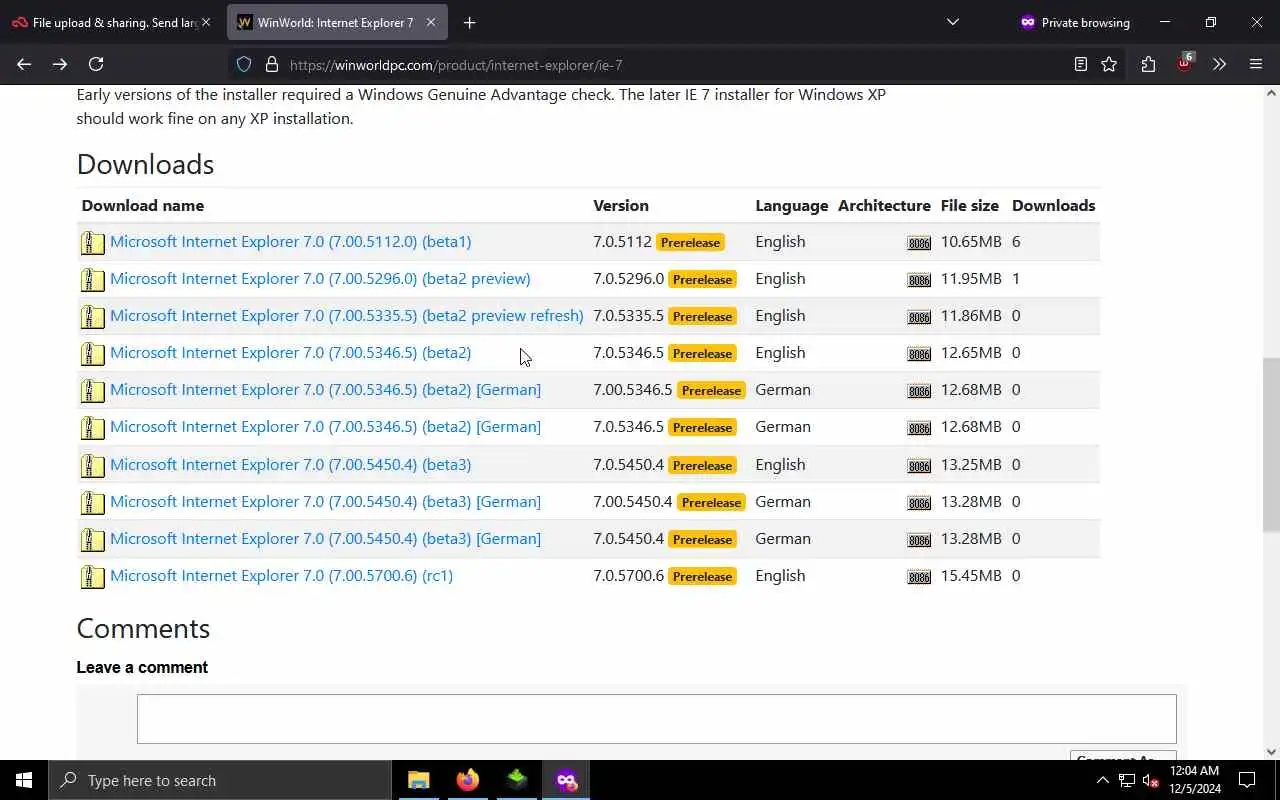Click the muted volume tray icon
This screenshot has height=800, width=1280.
click(1150, 780)
